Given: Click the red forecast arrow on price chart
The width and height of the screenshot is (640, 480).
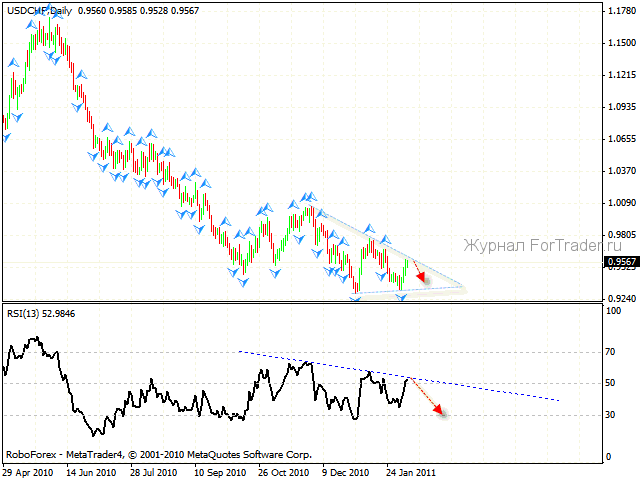Looking at the screenshot, I should click(418, 272).
